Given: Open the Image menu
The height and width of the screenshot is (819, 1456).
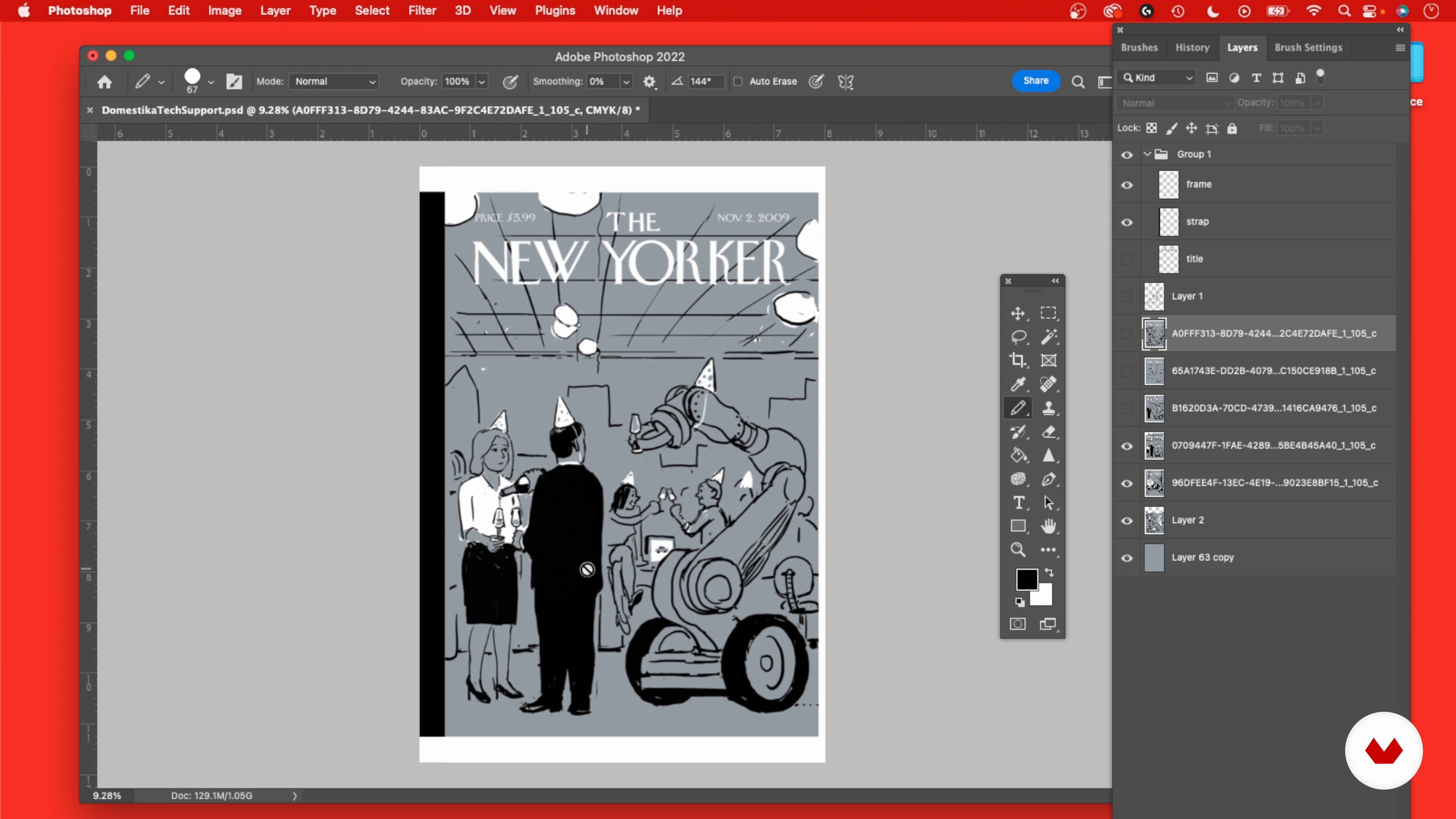Looking at the screenshot, I should [224, 11].
